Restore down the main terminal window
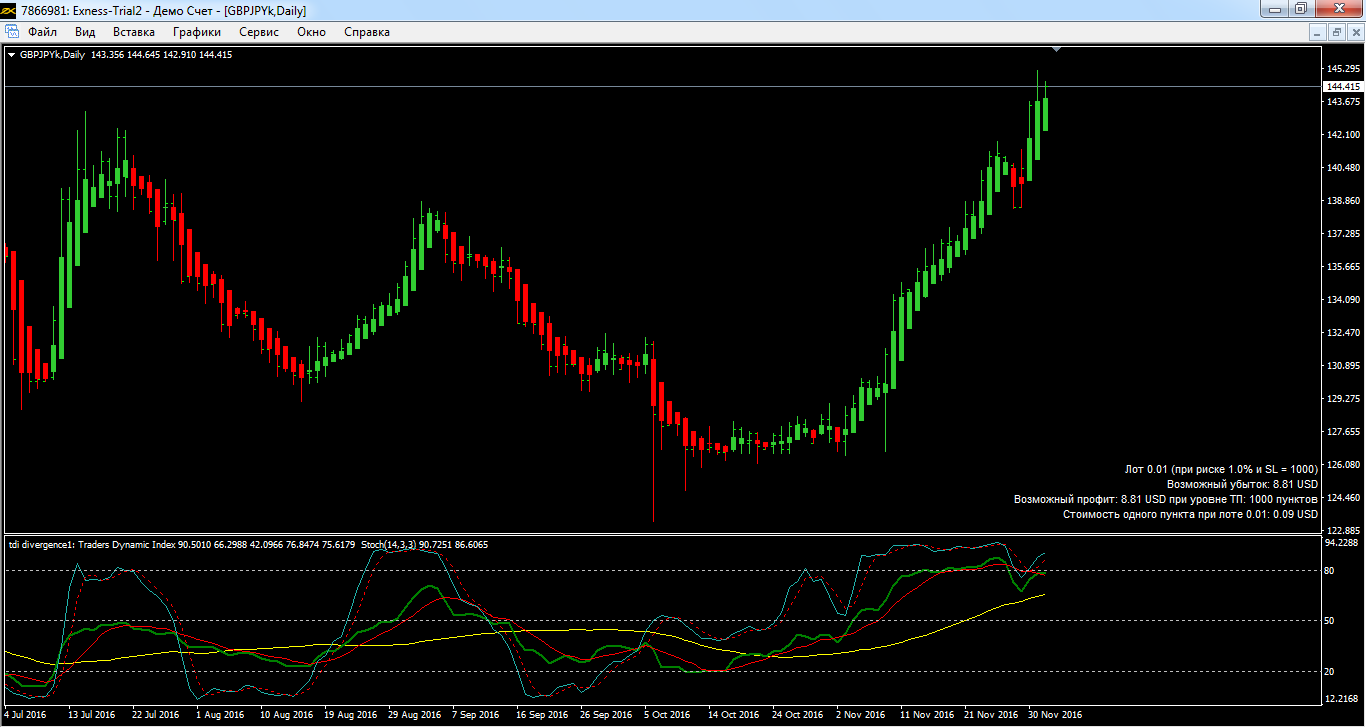Screen dimensions: 1366x728 coord(1300,9)
